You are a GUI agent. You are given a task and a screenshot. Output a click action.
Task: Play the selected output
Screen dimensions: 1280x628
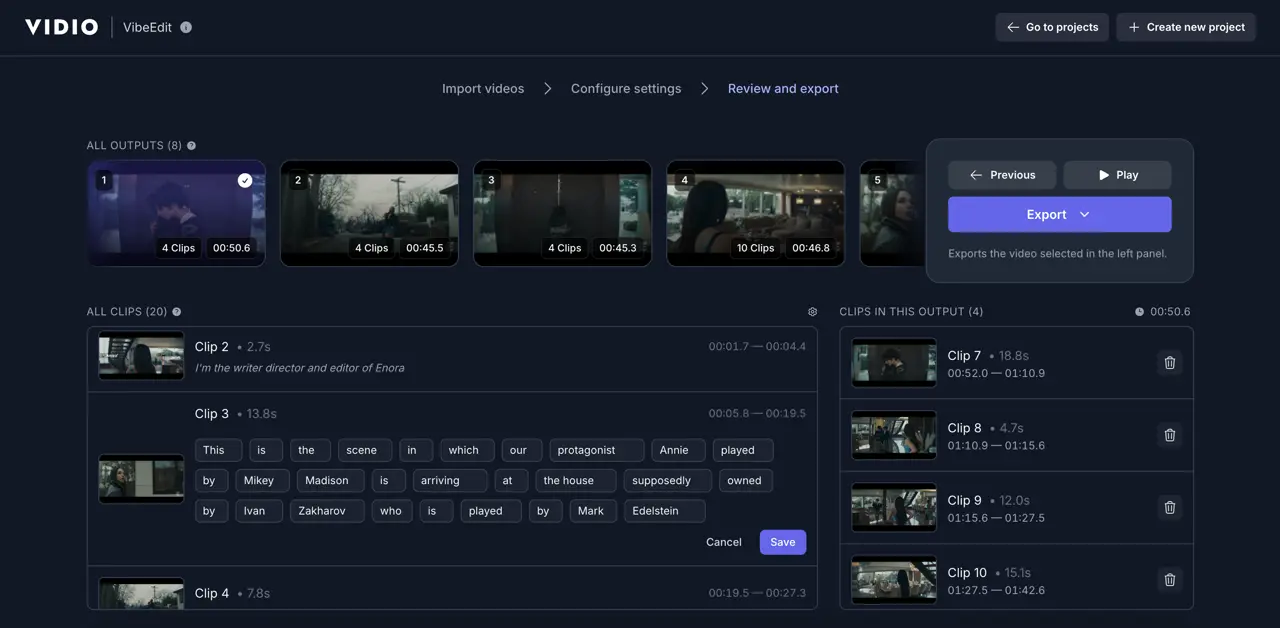click(x=1118, y=175)
